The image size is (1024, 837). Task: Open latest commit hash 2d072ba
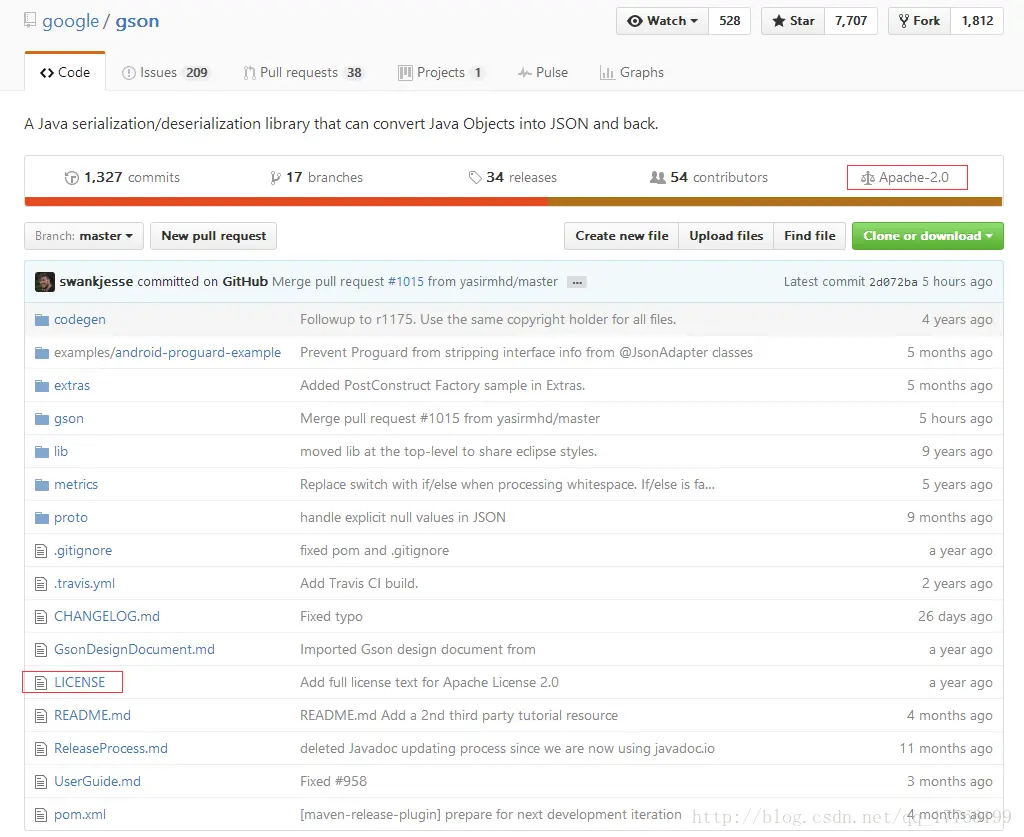893,282
